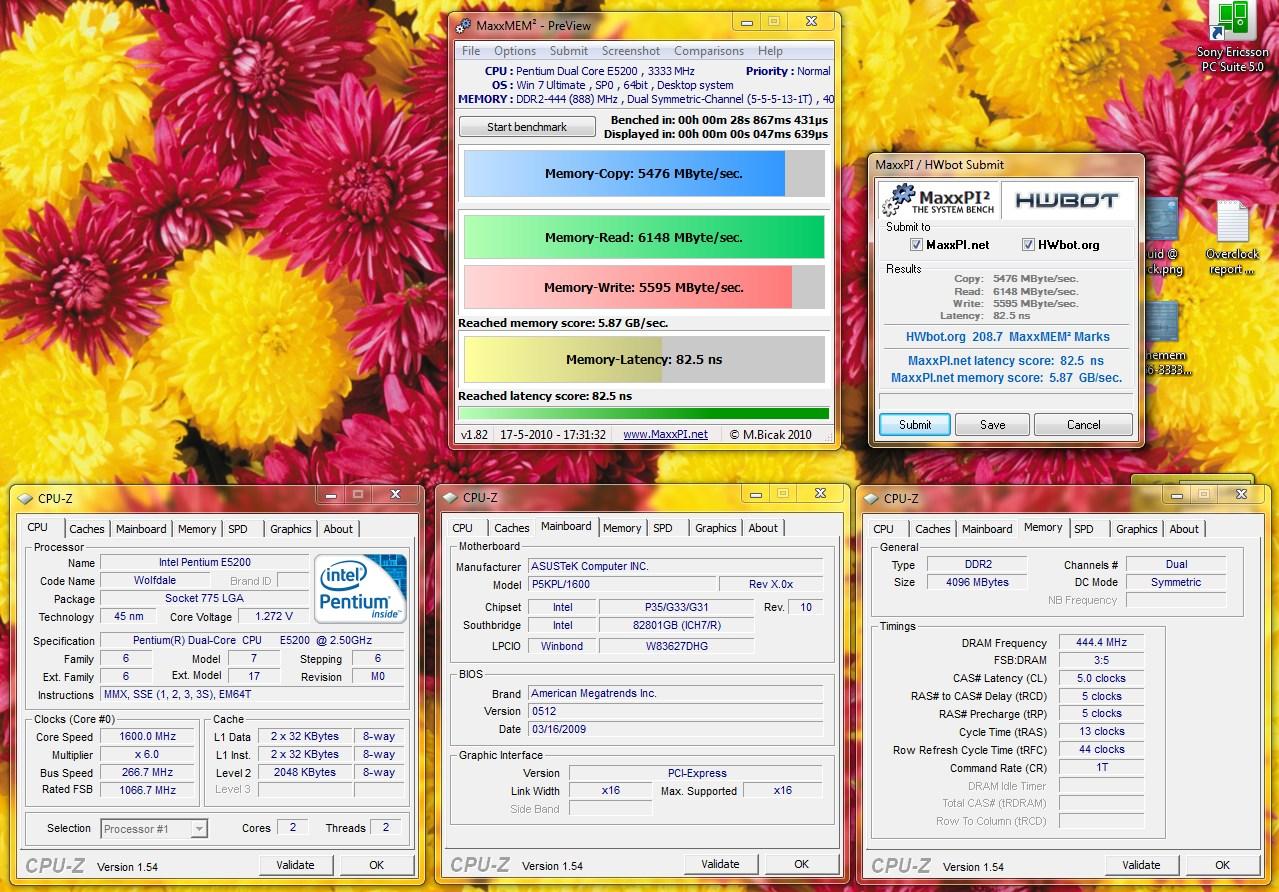Image resolution: width=1279 pixels, height=892 pixels.
Task: Open the File menu in MaxxMEM²
Action: pyautogui.click(x=471, y=51)
